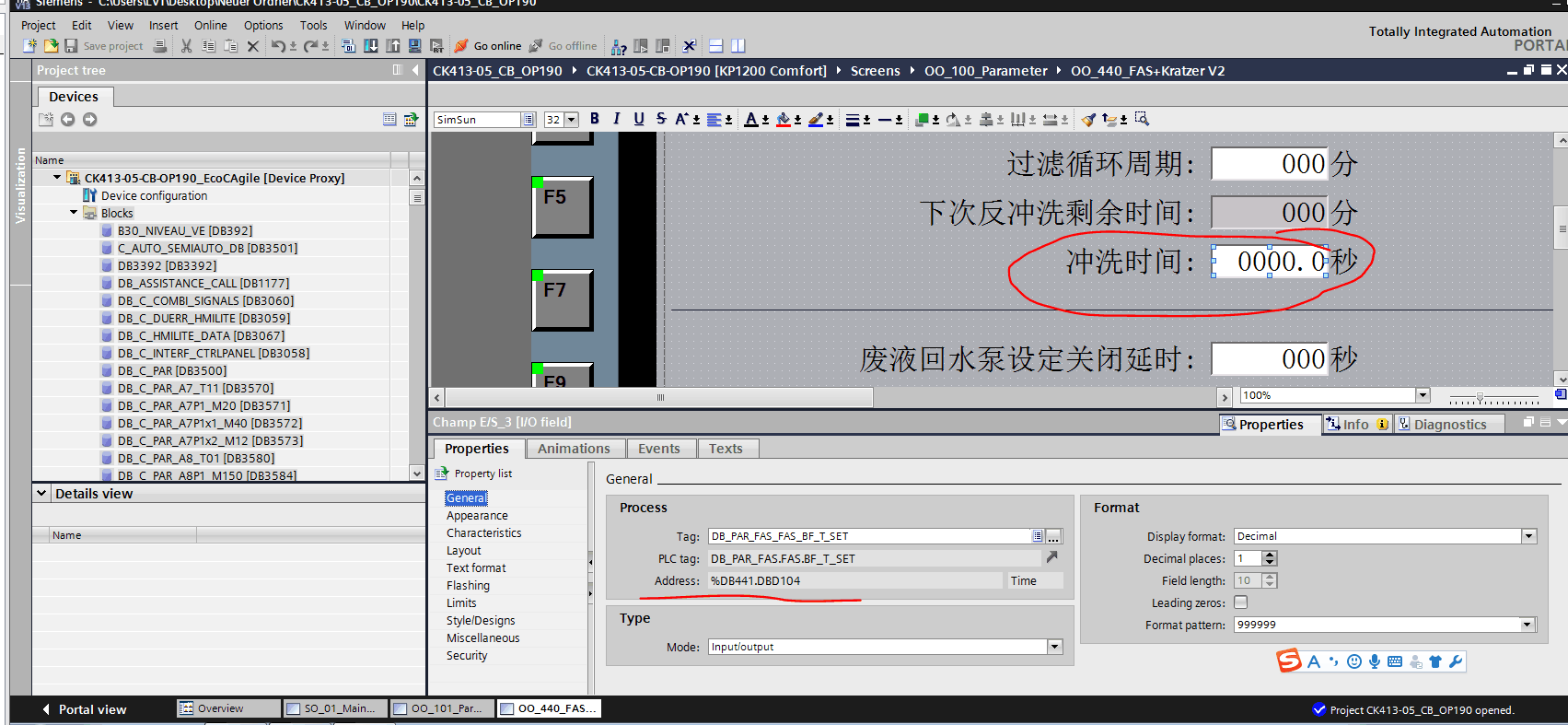The width and height of the screenshot is (1568, 725).
Task: Click the F5 function key on the HMI screen
Action: [x=562, y=206]
